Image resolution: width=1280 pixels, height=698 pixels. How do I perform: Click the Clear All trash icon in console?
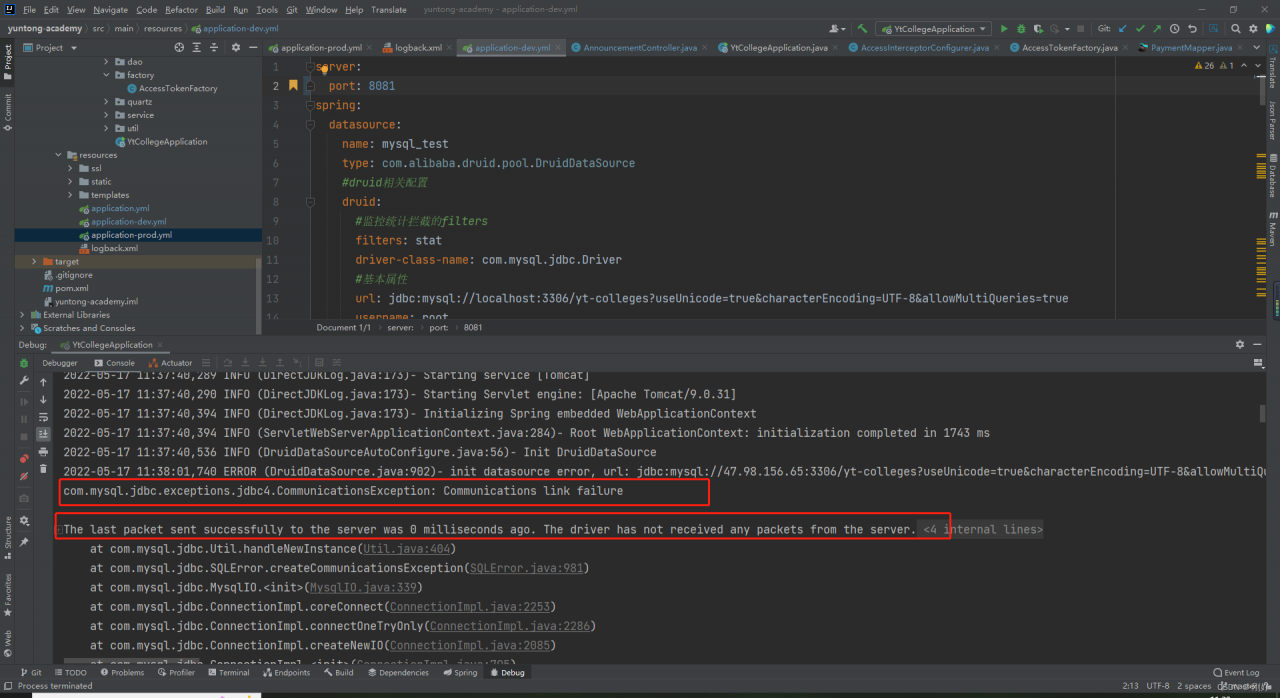point(43,468)
